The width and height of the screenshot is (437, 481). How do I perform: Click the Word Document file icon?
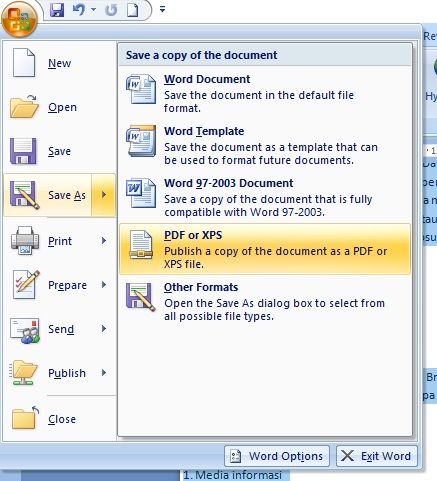click(x=141, y=89)
